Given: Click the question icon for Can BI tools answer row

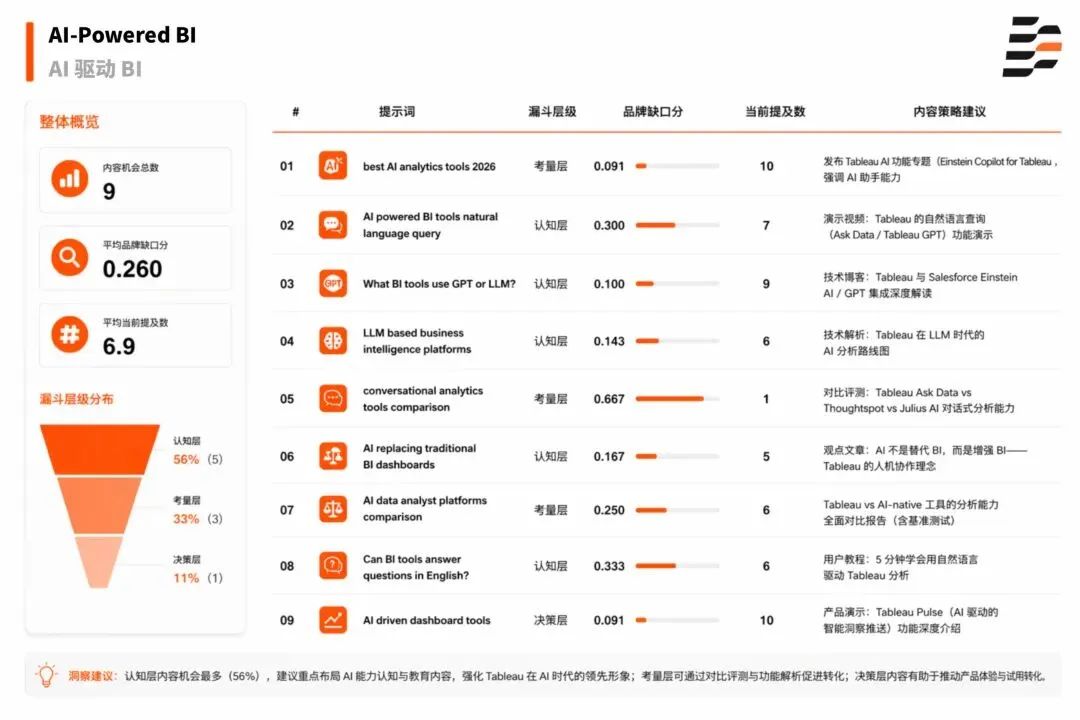Looking at the screenshot, I should (333, 565).
